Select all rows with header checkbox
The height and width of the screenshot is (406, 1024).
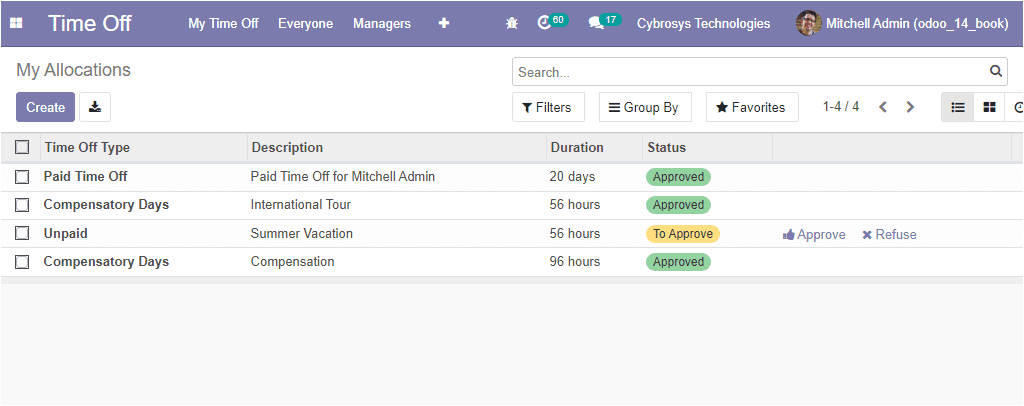coord(22,148)
